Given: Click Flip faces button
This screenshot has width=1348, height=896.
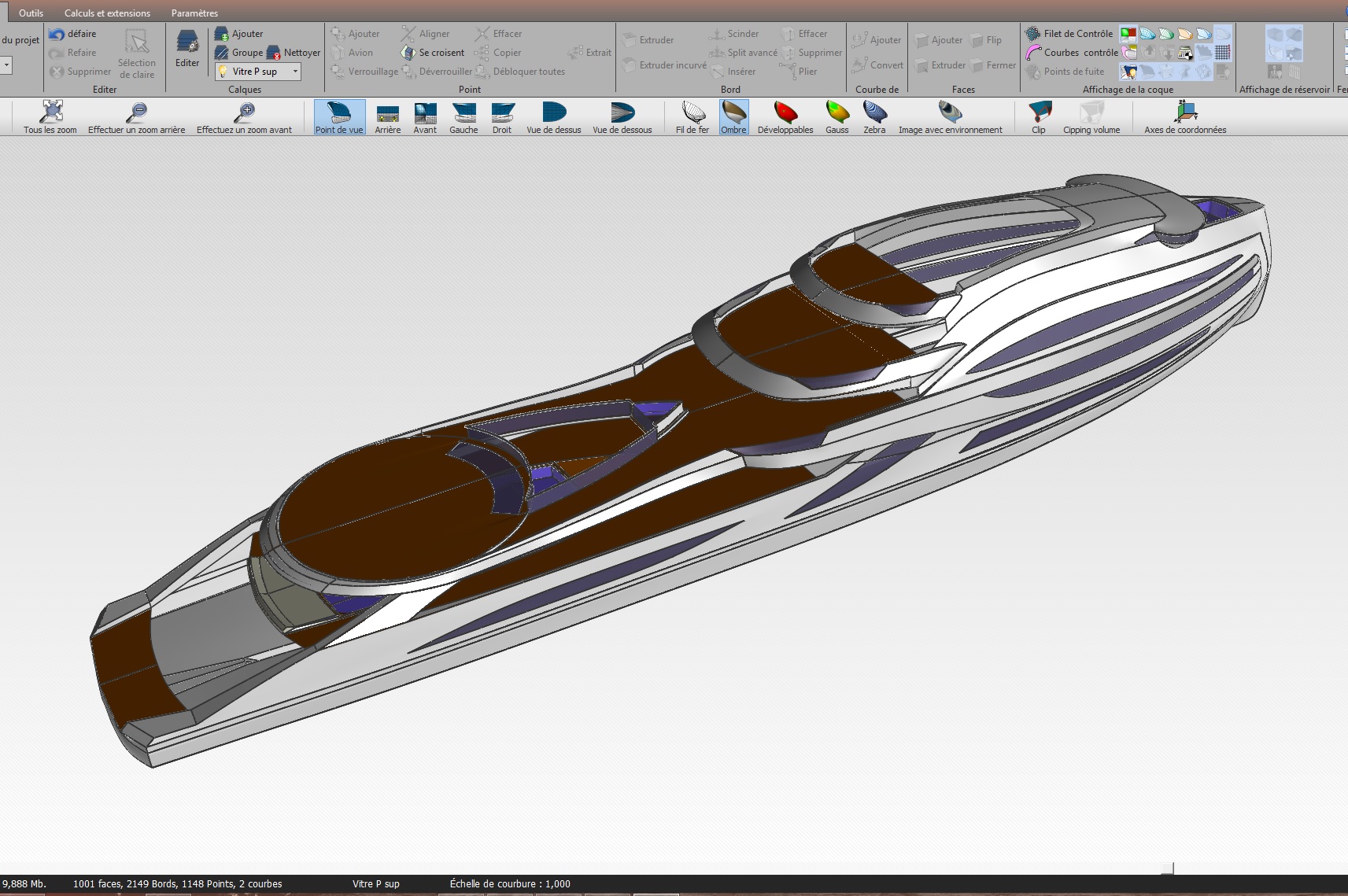Looking at the screenshot, I should [985, 40].
